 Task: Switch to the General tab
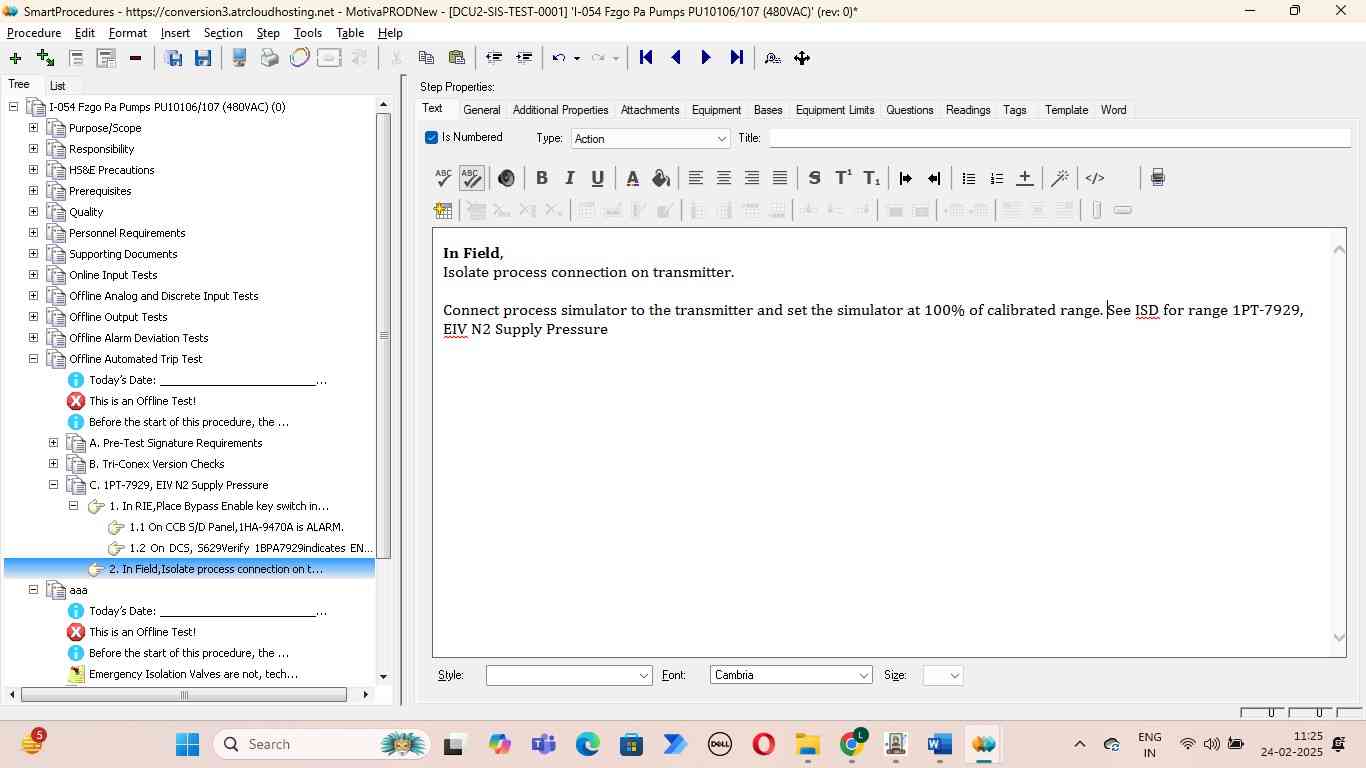(x=481, y=110)
